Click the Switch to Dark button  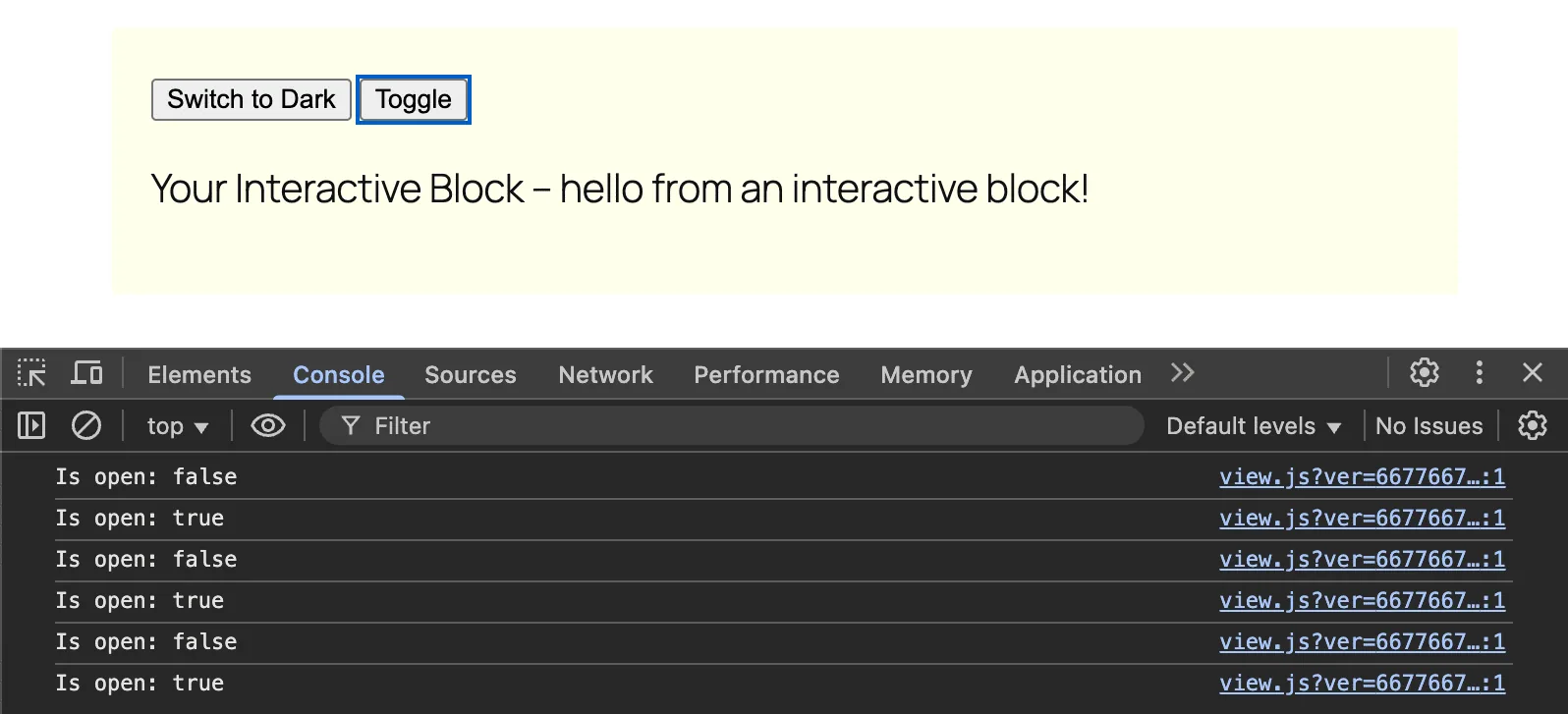252,99
